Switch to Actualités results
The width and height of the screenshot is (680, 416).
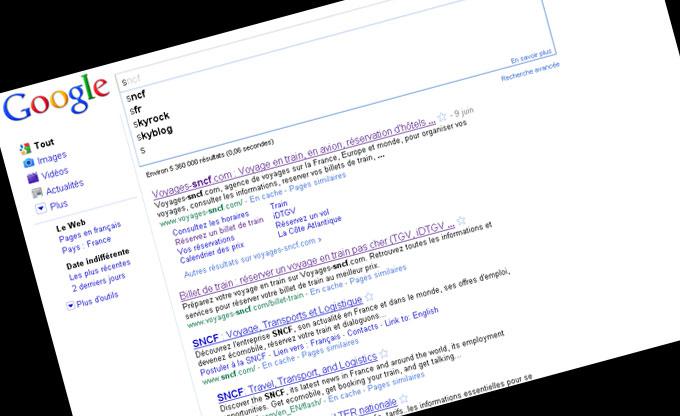[65, 187]
